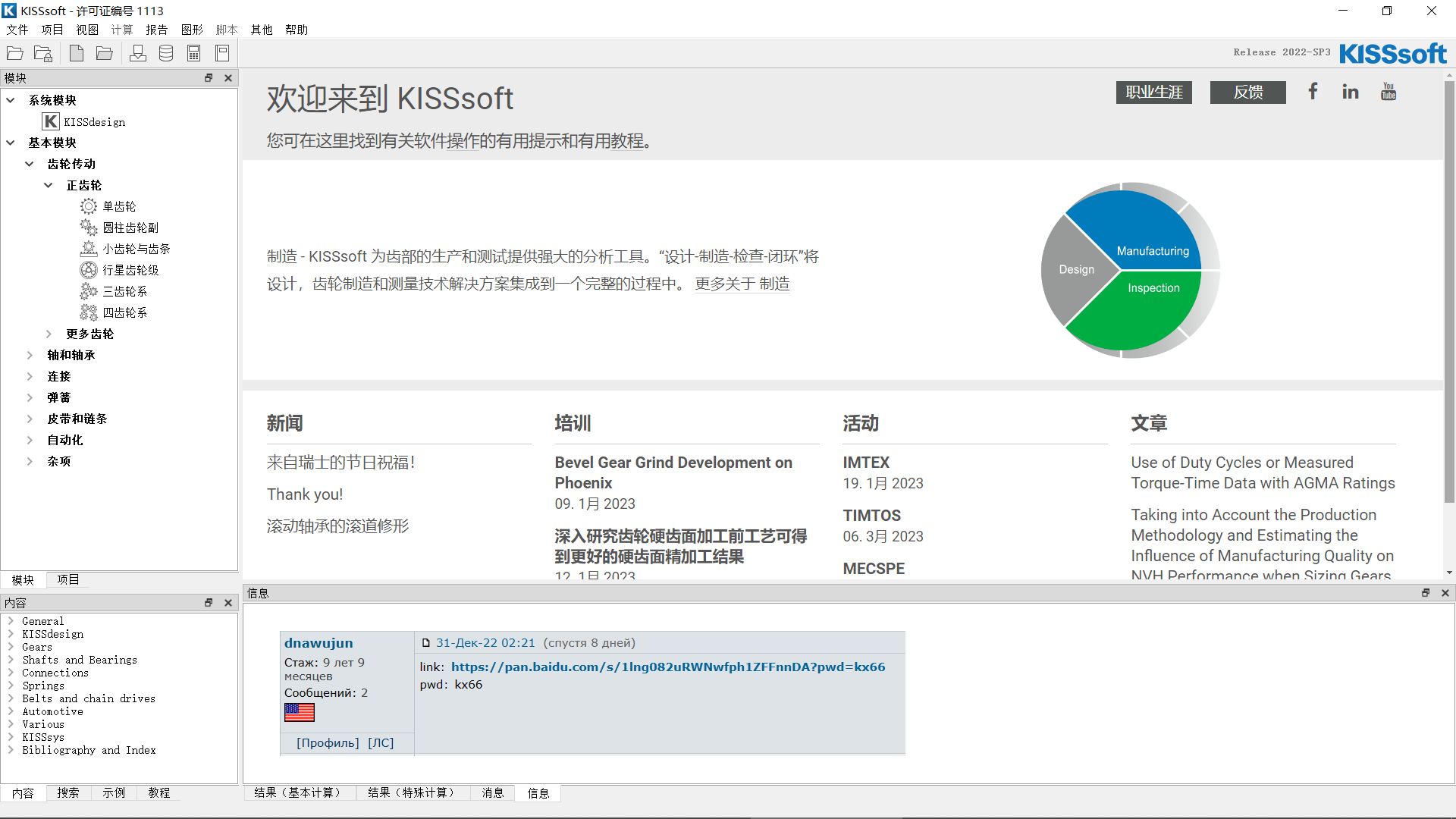Undock the 模块 panel
Image resolution: width=1456 pixels, height=819 pixels.
click(209, 77)
